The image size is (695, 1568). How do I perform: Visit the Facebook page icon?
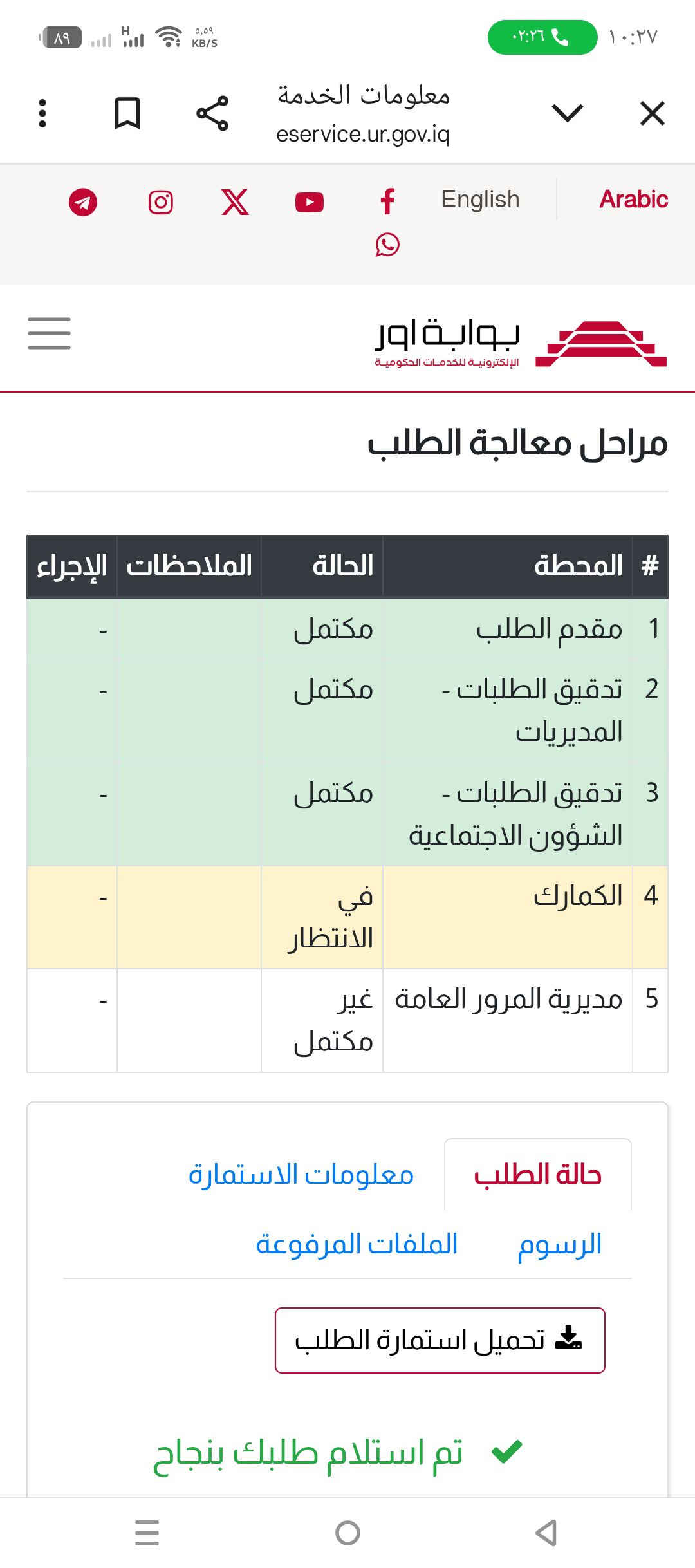pos(387,201)
